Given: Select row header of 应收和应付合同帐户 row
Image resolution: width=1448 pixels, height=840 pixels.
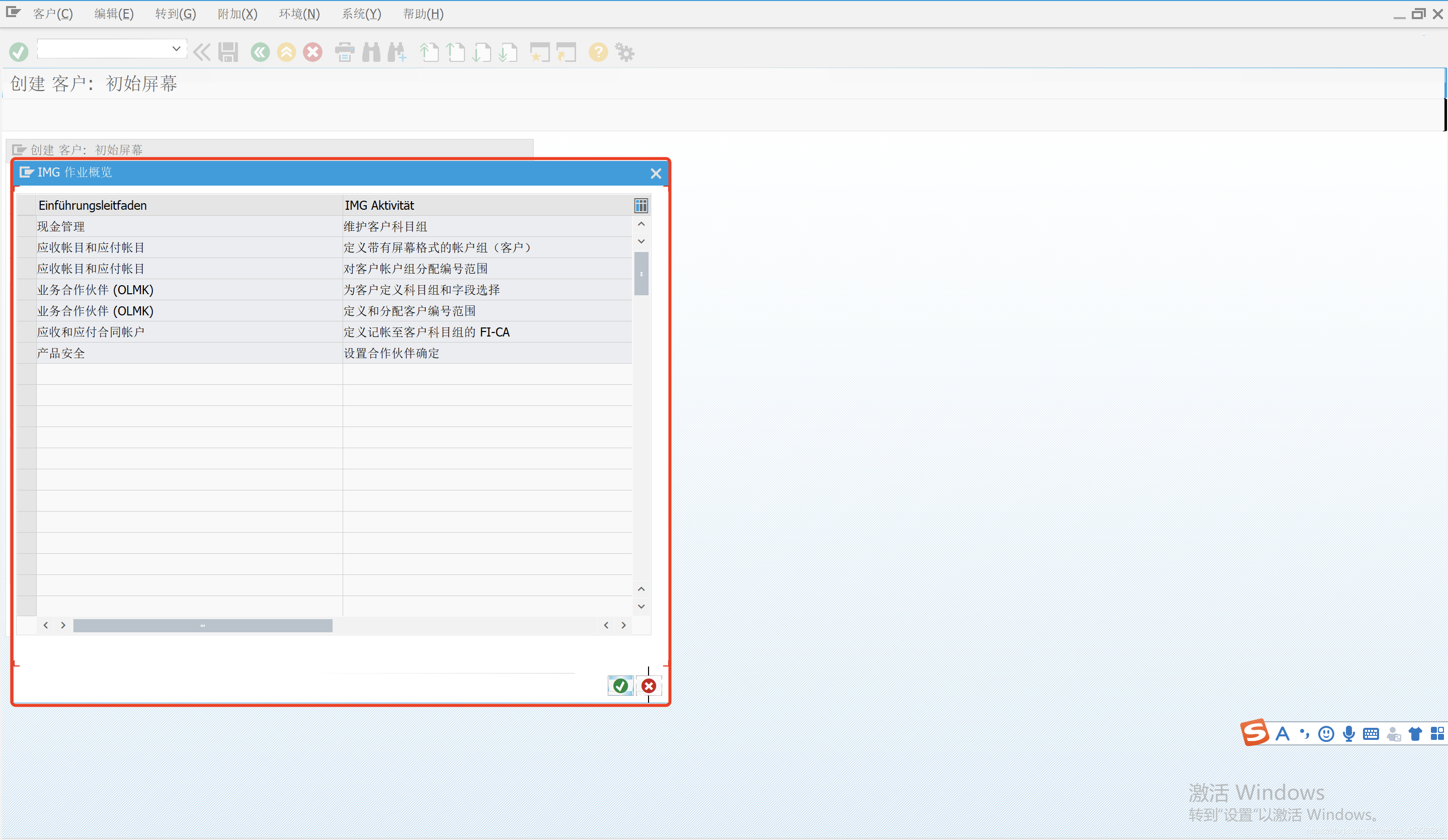Looking at the screenshot, I should tap(27, 331).
